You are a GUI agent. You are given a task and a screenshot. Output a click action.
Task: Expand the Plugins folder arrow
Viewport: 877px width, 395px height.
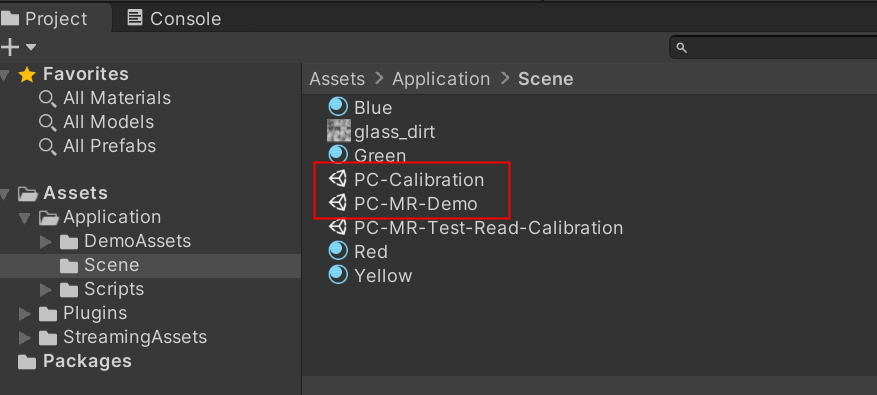(x=24, y=314)
